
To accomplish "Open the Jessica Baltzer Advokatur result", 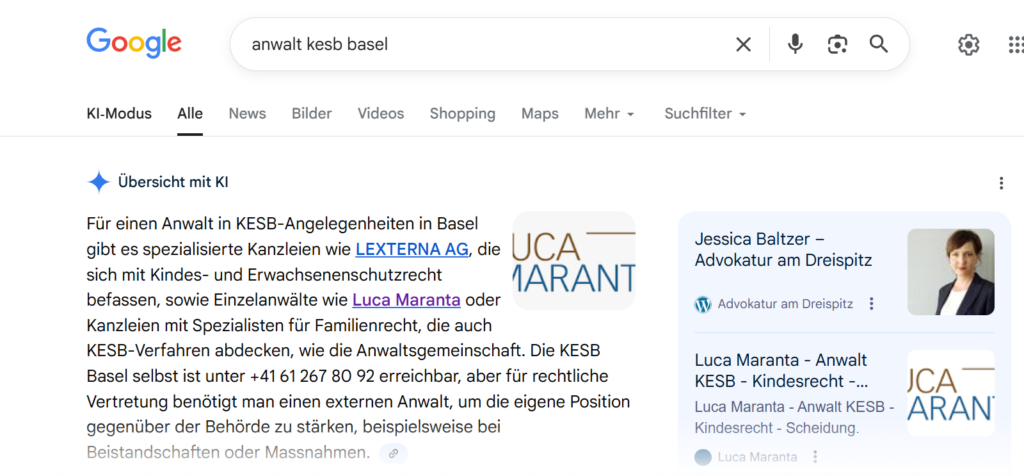I will pyautogui.click(x=783, y=250).
